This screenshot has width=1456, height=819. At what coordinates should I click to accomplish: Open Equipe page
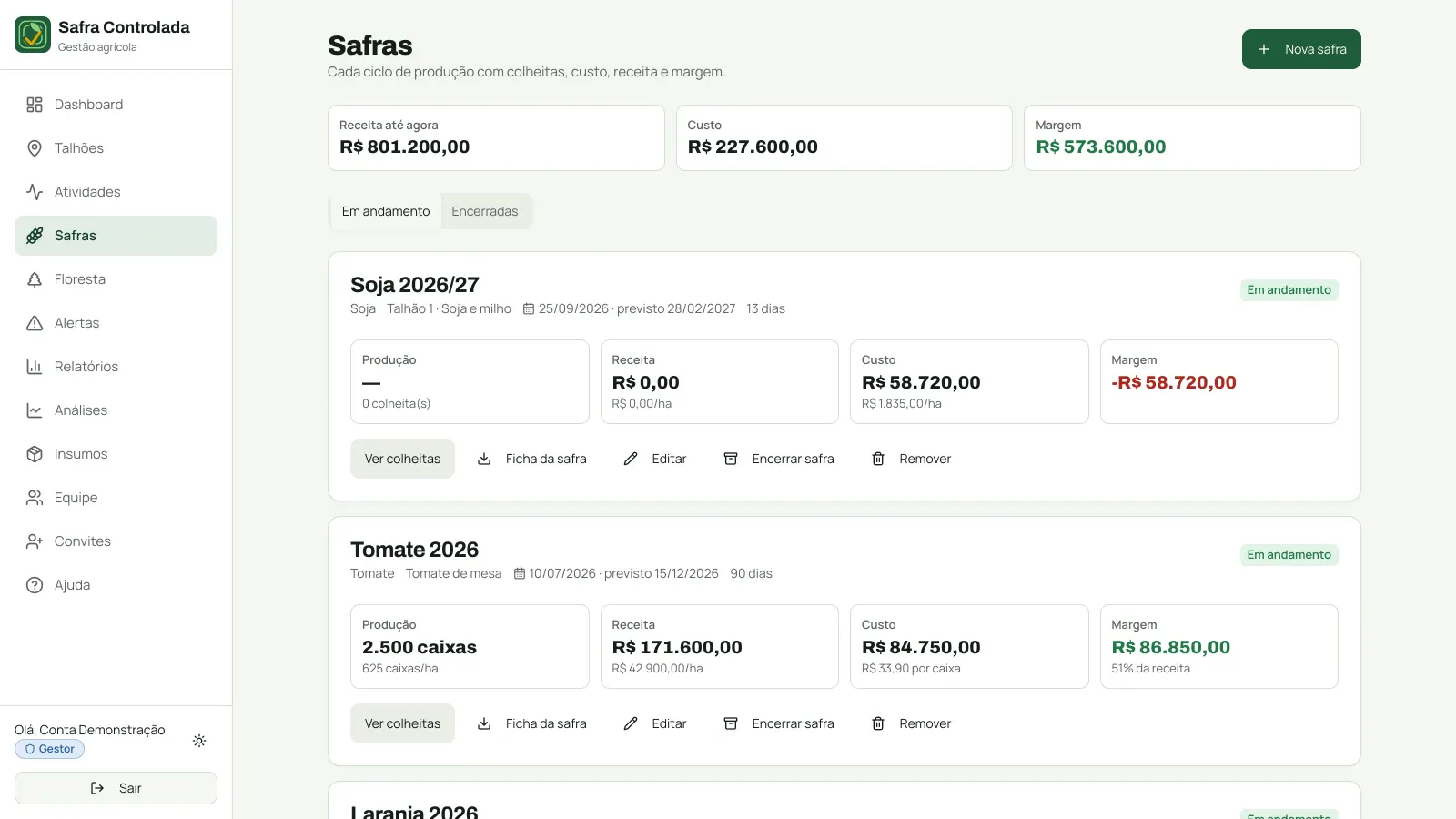pos(116,498)
